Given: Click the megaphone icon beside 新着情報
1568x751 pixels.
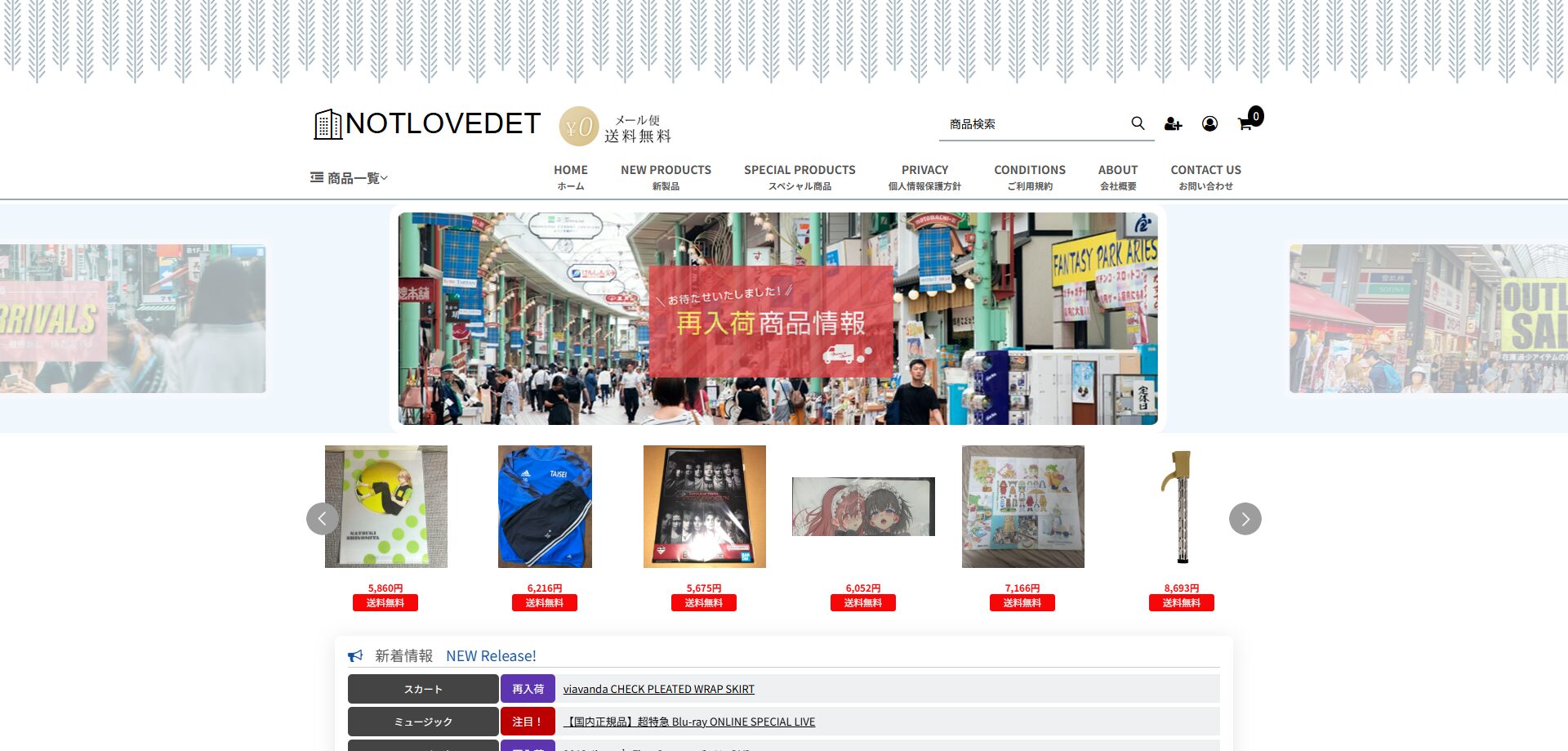Looking at the screenshot, I should coord(355,656).
